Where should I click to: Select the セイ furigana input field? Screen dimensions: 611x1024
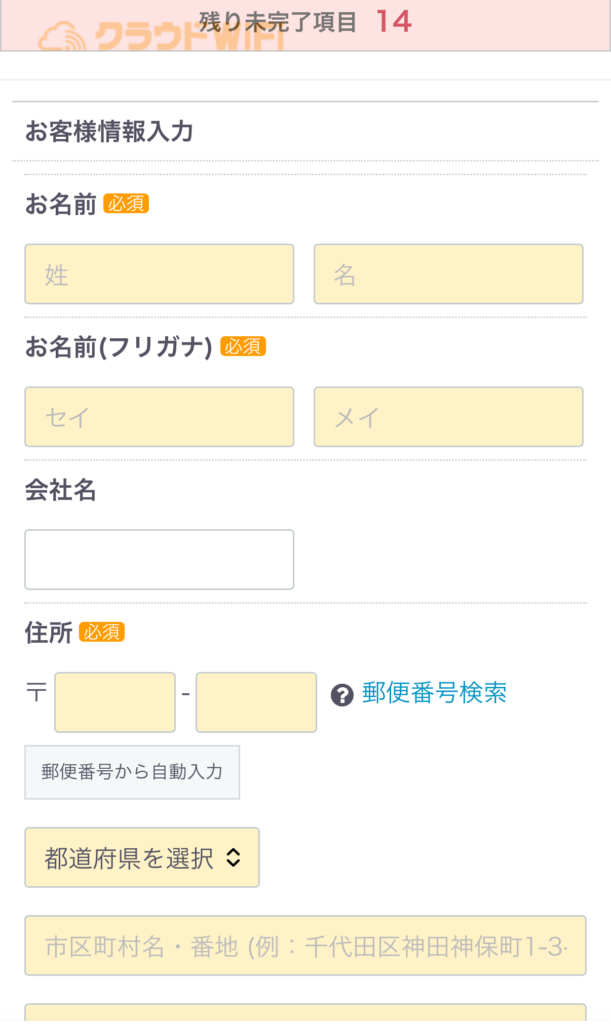pyautogui.click(x=158, y=416)
